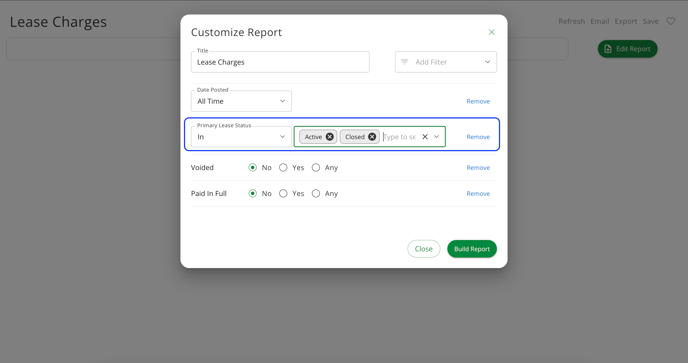Close the Customize Report dialog with X icon
This screenshot has width=688, height=363.
[x=491, y=32]
